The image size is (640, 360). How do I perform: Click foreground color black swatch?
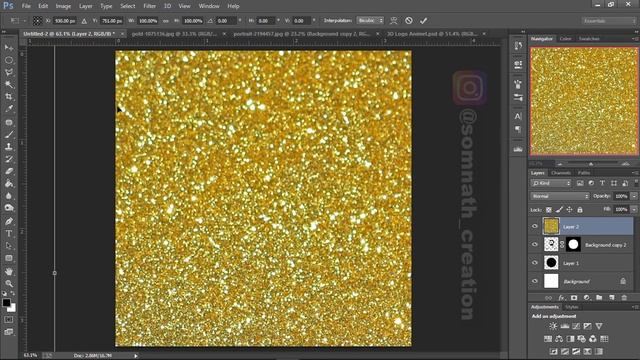pos(6,302)
